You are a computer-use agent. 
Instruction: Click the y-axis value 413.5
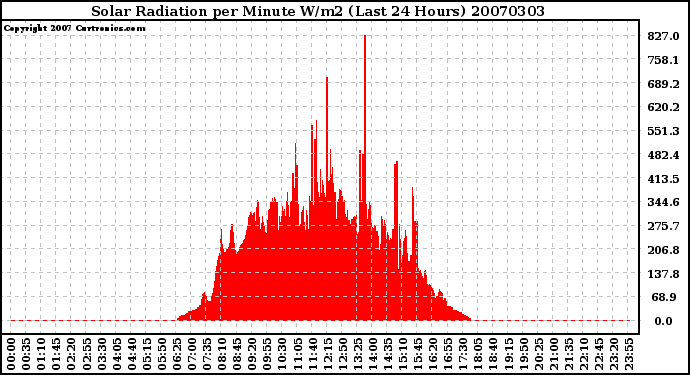pyautogui.click(x=663, y=179)
